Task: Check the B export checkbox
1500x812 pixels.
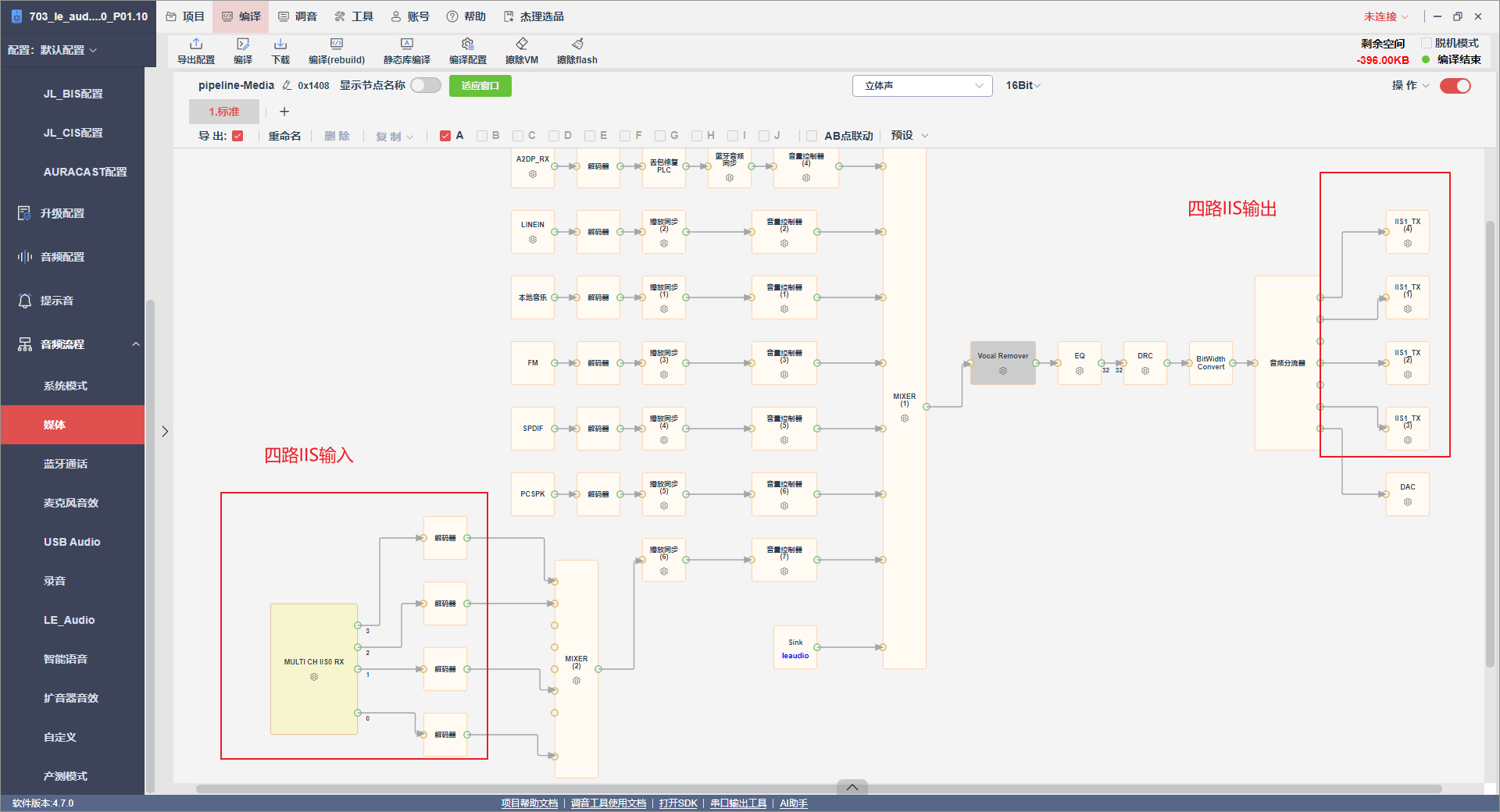Action: click(x=482, y=136)
